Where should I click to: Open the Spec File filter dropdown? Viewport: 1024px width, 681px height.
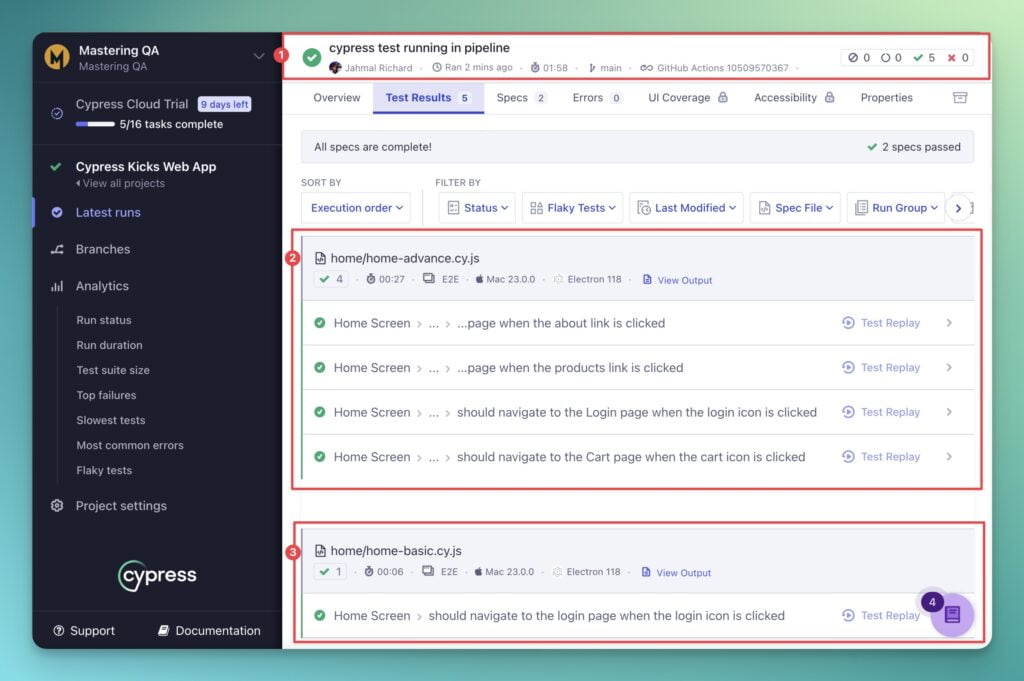click(795, 208)
